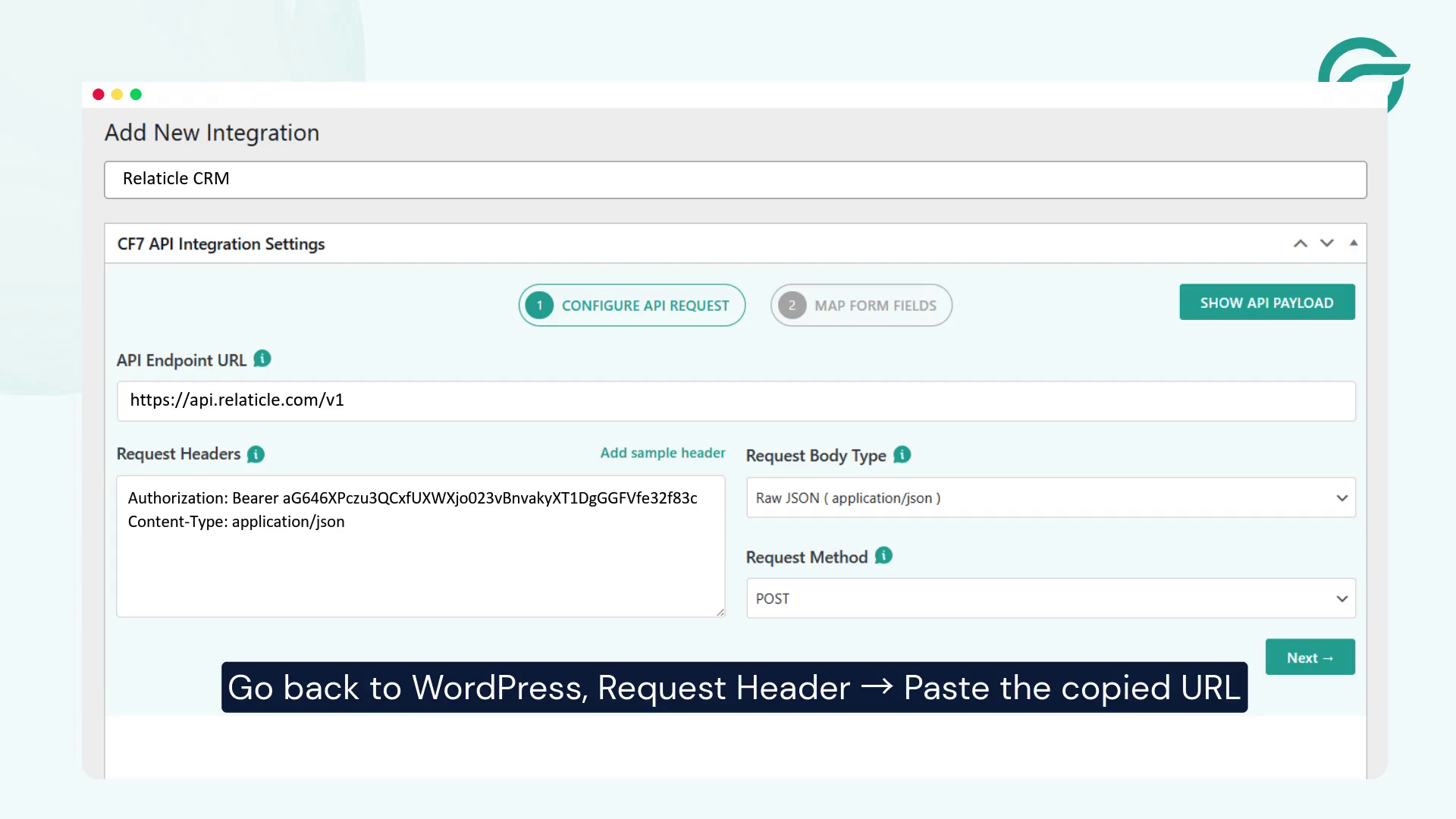The width and height of the screenshot is (1456, 819).
Task: Click inside the Request Headers textarea
Action: click(421, 546)
